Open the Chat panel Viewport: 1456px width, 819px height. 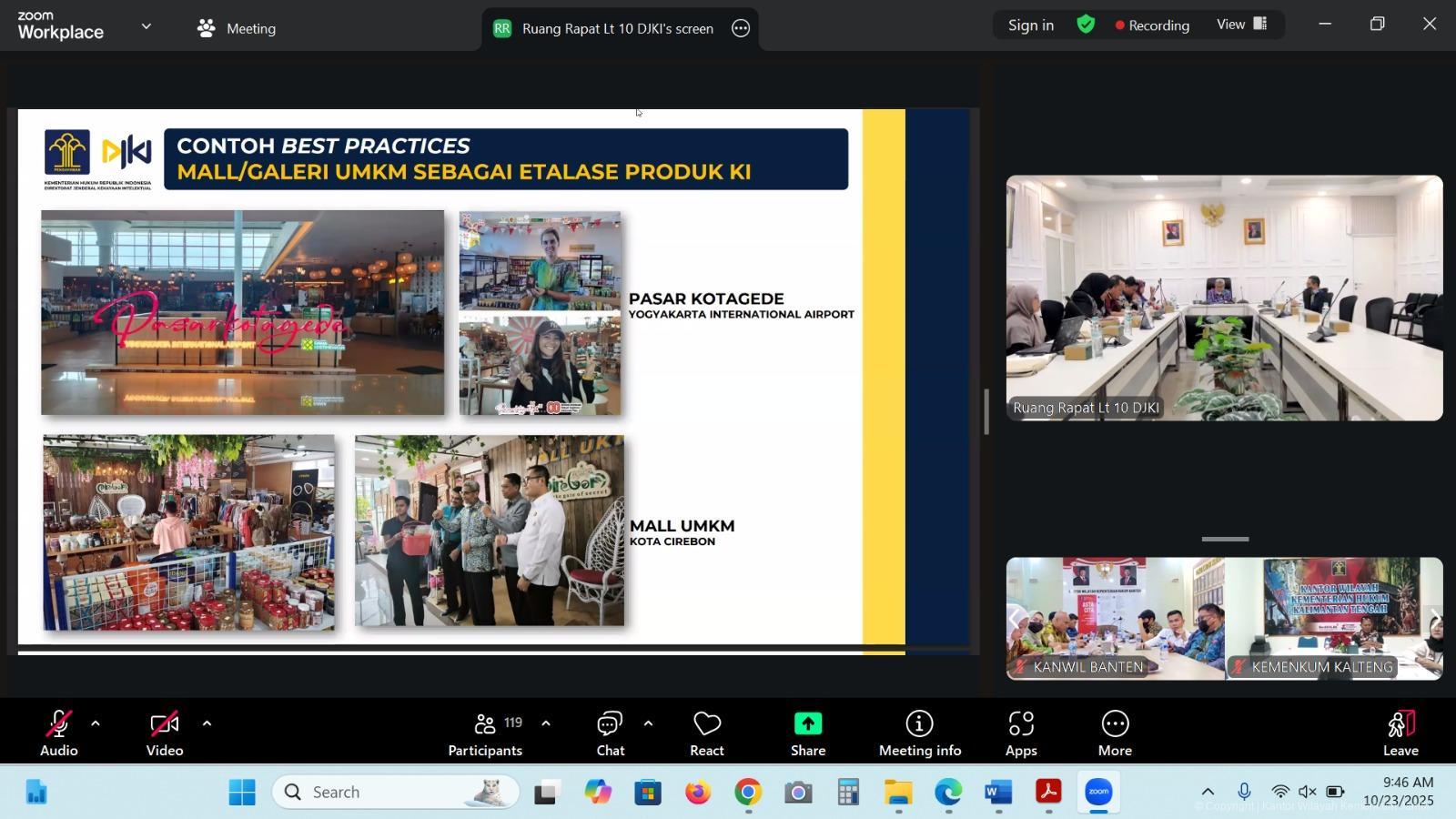(x=610, y=733)
